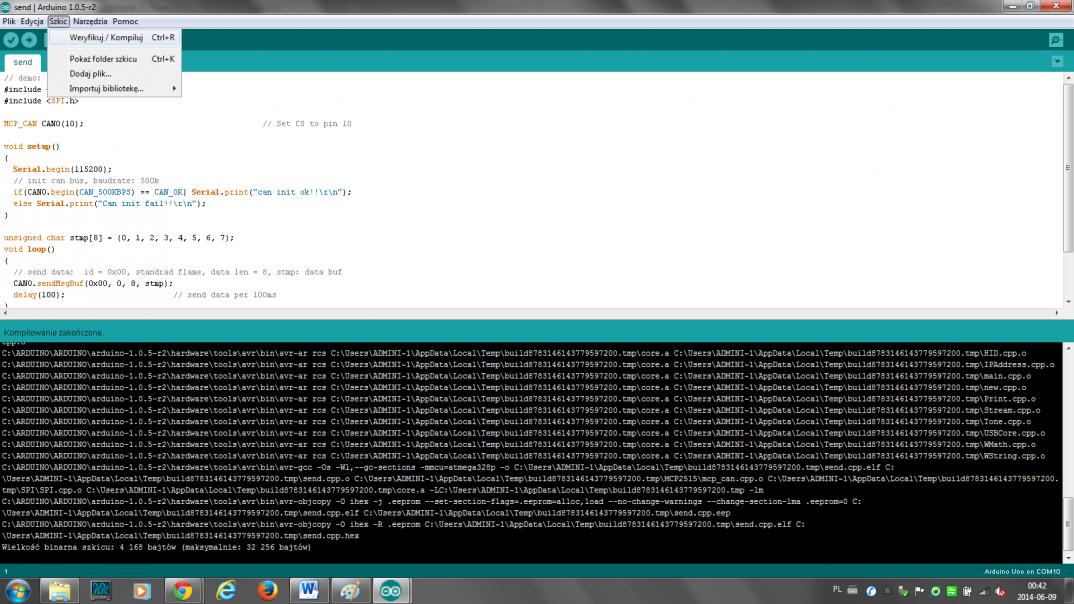The height and width of the screenshot is (604, 1074).
Task: Click the code editor vertical scrollbar thumb
Action: click(x=1068, y=168)
